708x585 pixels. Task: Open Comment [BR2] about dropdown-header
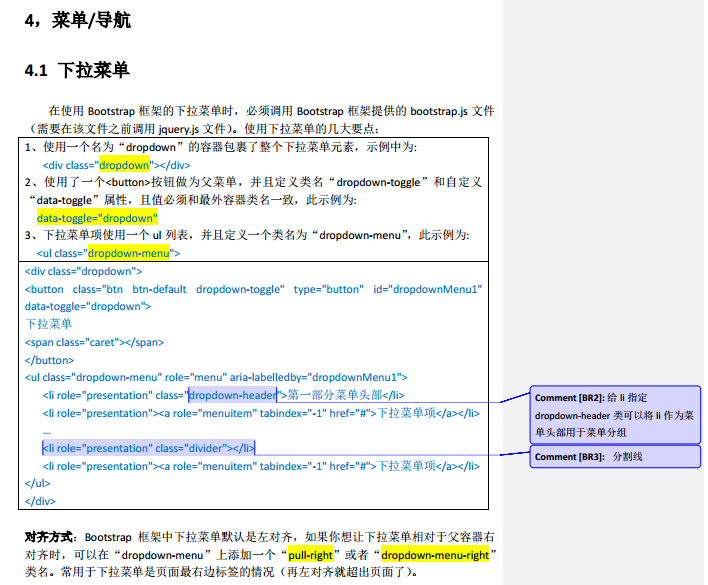coord(615,415)
